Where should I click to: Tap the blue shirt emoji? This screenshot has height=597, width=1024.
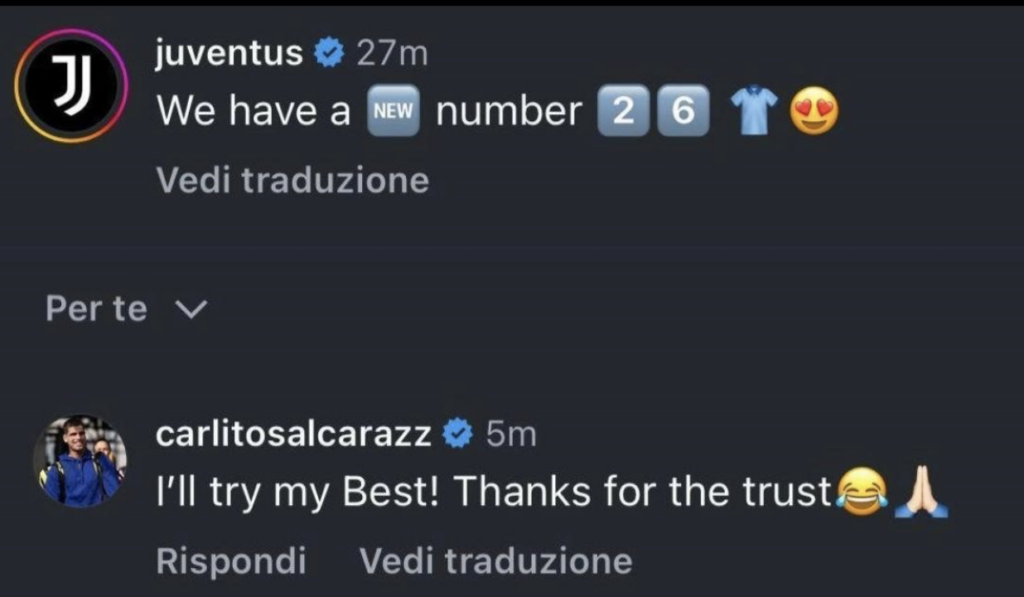(752, 112)
